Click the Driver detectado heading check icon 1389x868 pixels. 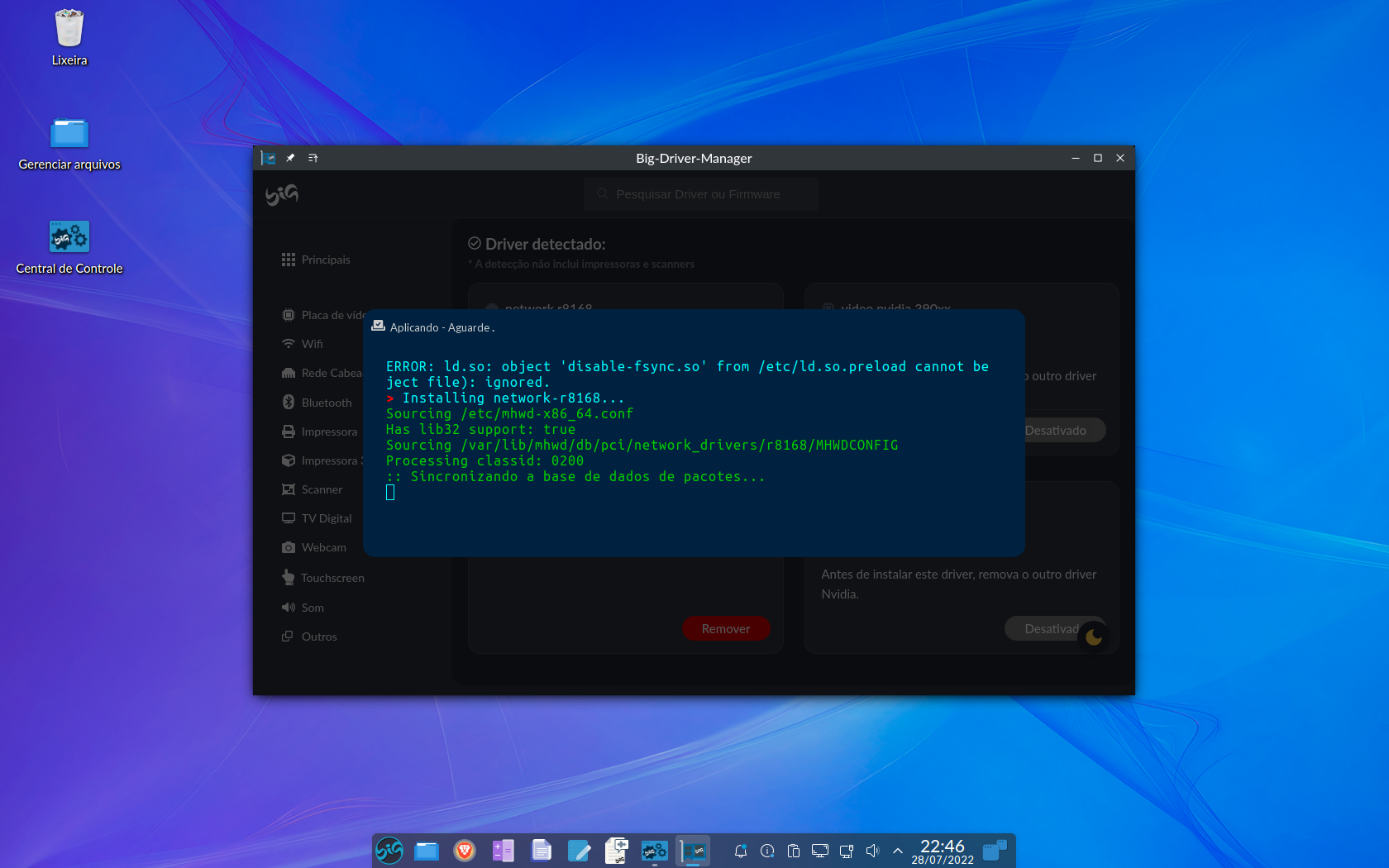tap(475, 243)
